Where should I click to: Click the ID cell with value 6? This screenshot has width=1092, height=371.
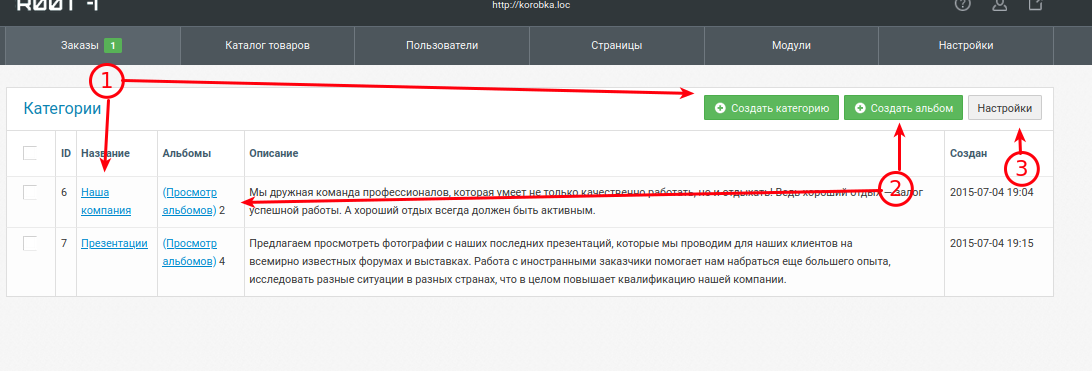64,193
